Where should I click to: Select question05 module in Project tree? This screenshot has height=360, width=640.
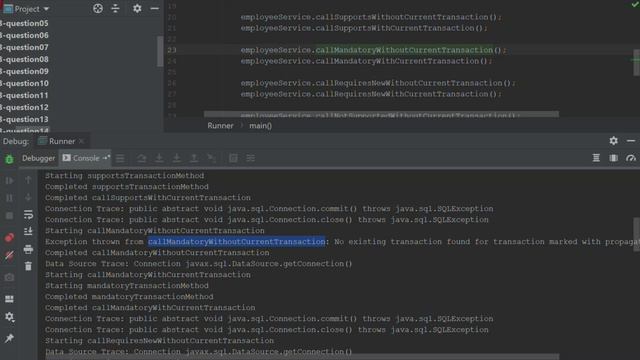tap(24, 24)
